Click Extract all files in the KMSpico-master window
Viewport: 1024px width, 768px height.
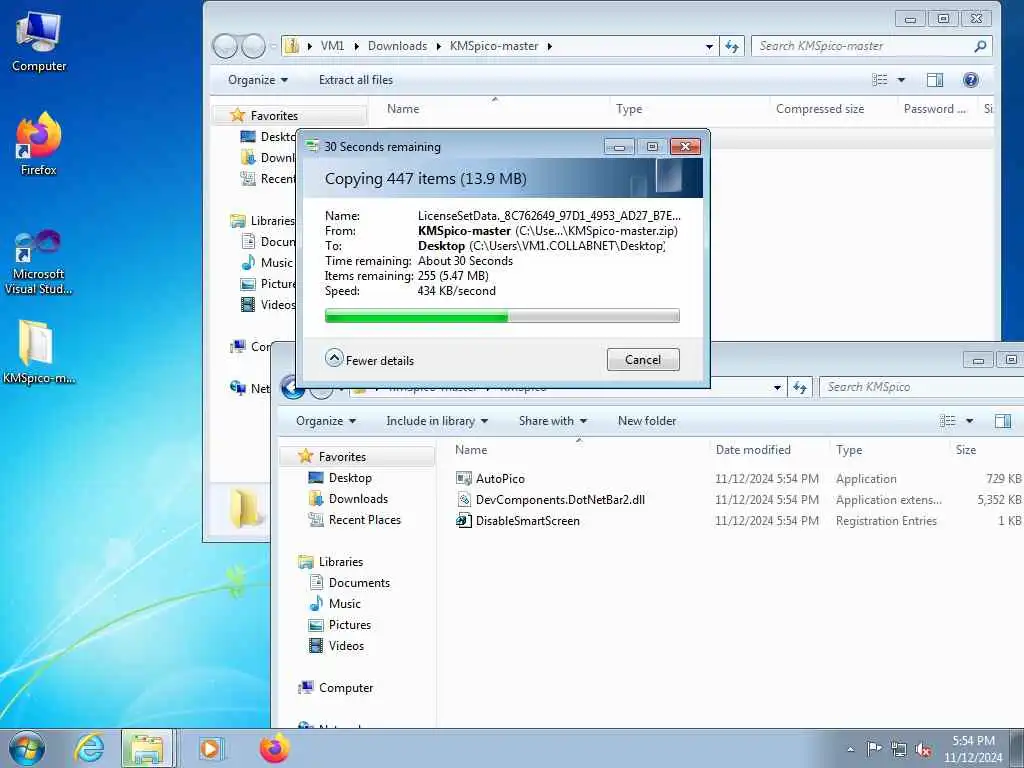pos(356,80)
